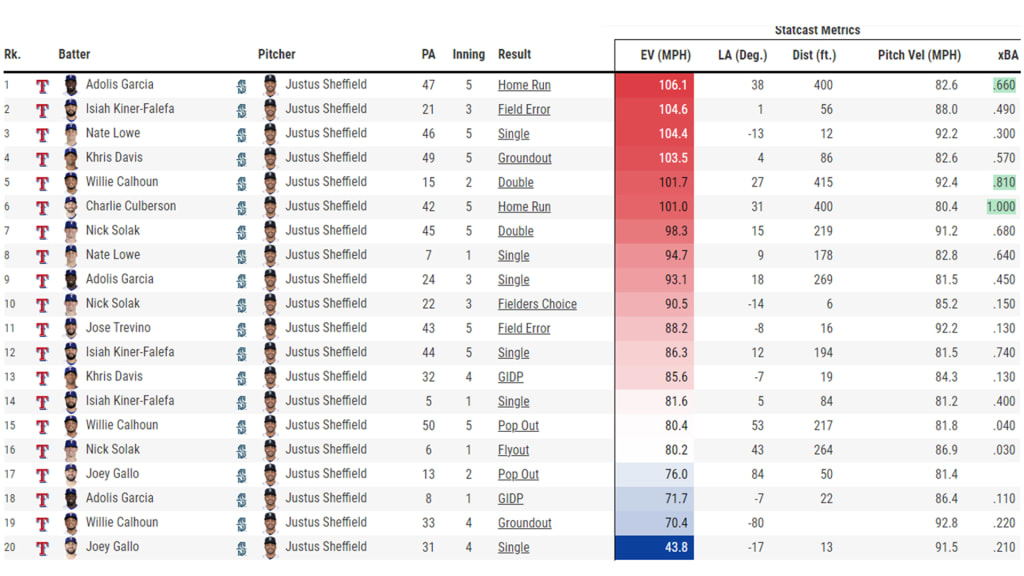This screenshot has width=1024, height=576.
Task: Click the Mariners logo in rank 6 row
Action: [x=241, y=208]
